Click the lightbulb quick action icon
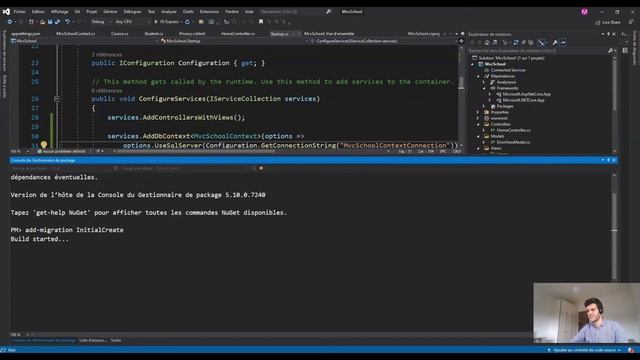Viewport: 640px width, 360px height. pyautogui.click(x=44, y=144)
